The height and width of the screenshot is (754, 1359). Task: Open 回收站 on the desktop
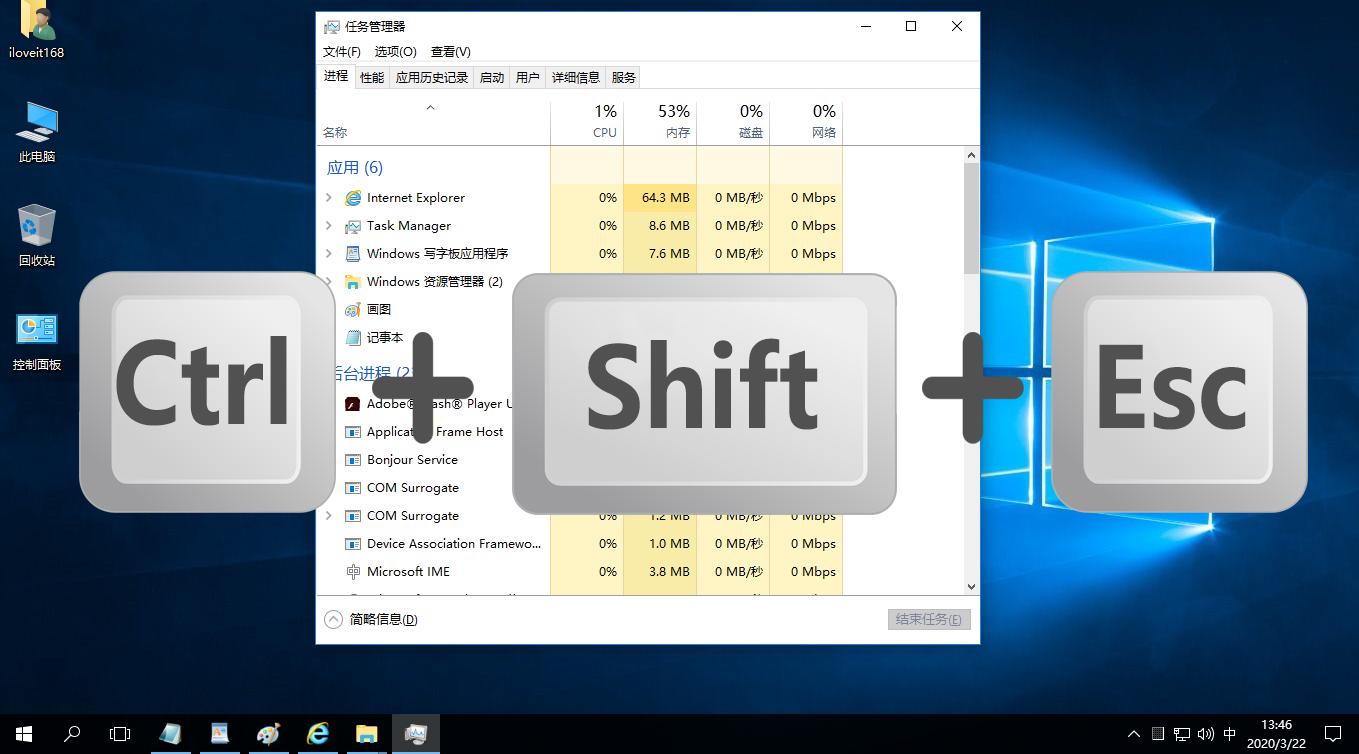(x=36, y=224)
